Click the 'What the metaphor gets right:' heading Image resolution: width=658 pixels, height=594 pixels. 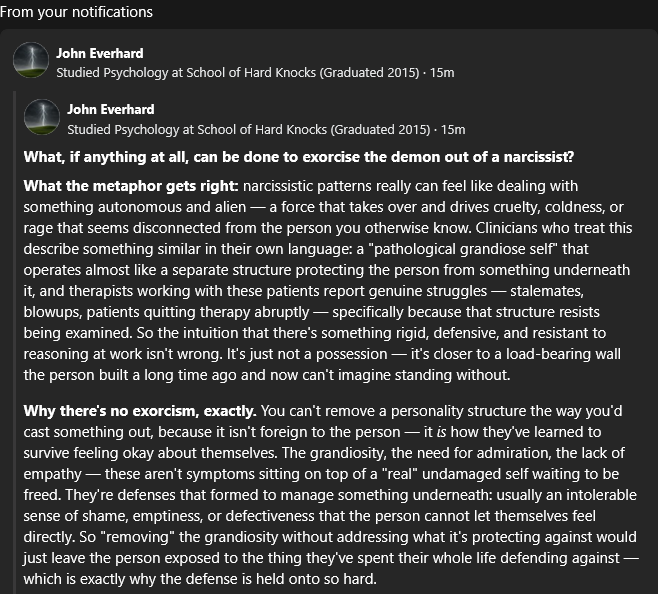tap(131, 186)
